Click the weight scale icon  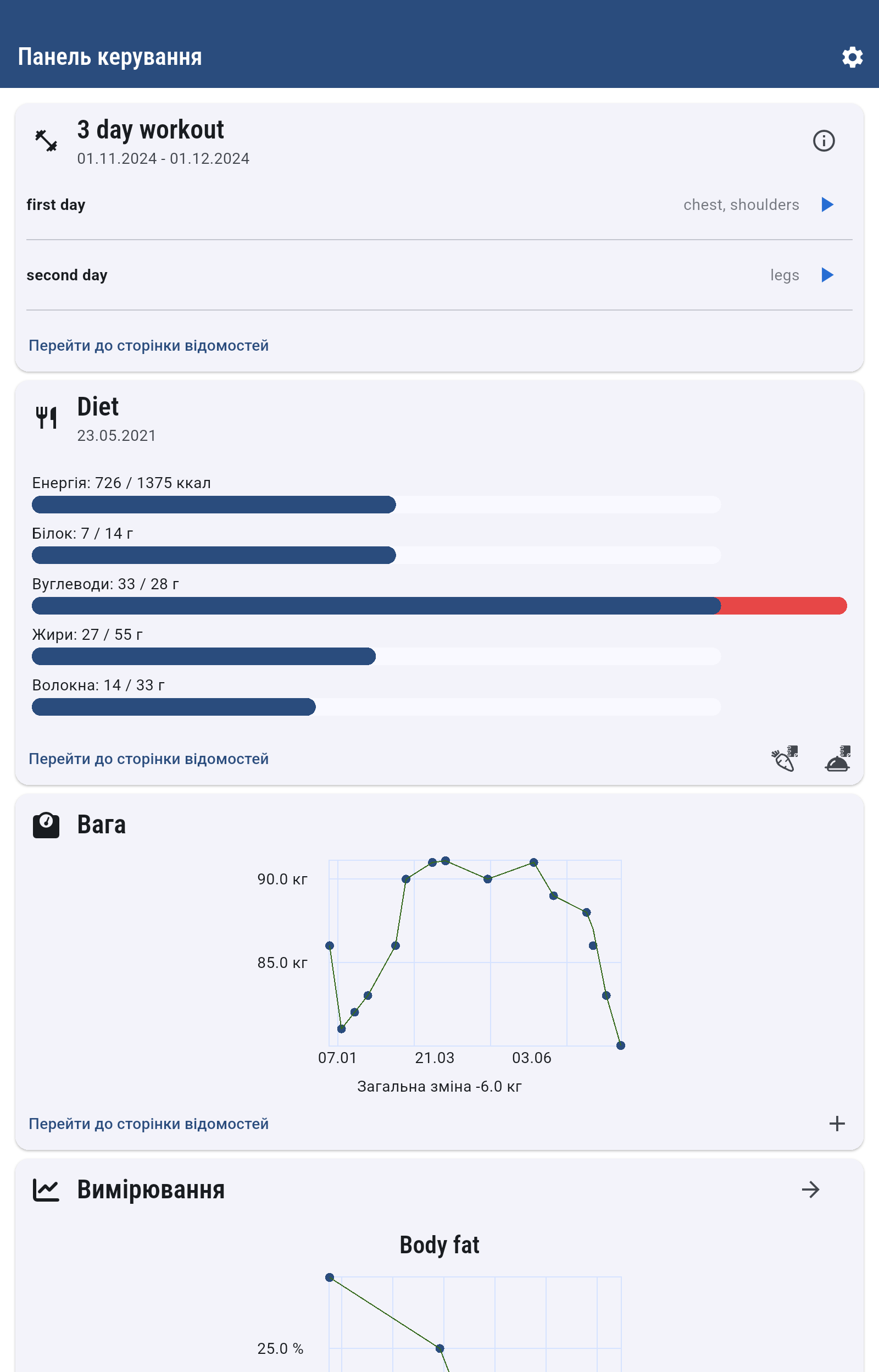point(46,825)
